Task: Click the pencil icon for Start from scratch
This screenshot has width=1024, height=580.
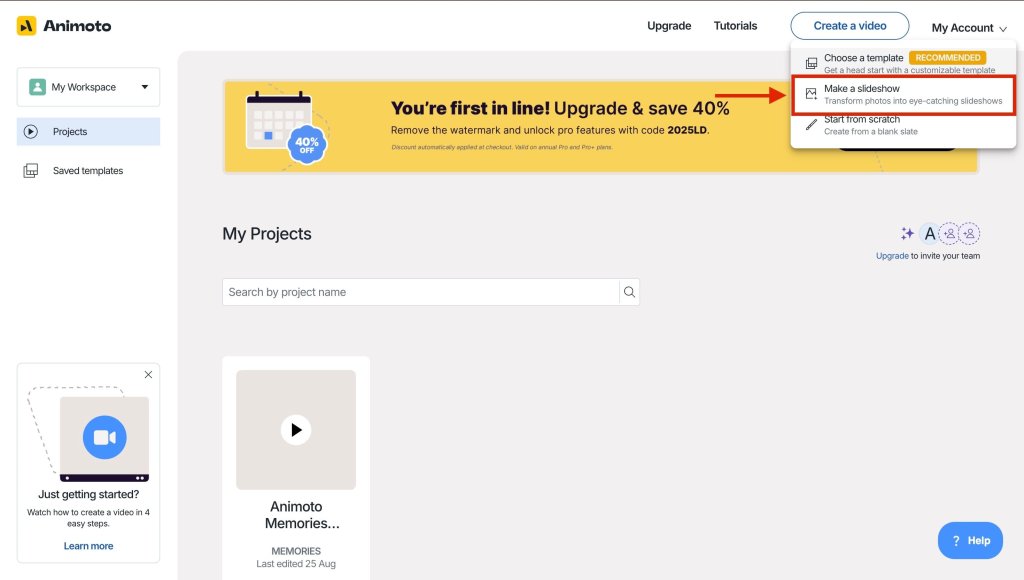Action: click(811, 125)
